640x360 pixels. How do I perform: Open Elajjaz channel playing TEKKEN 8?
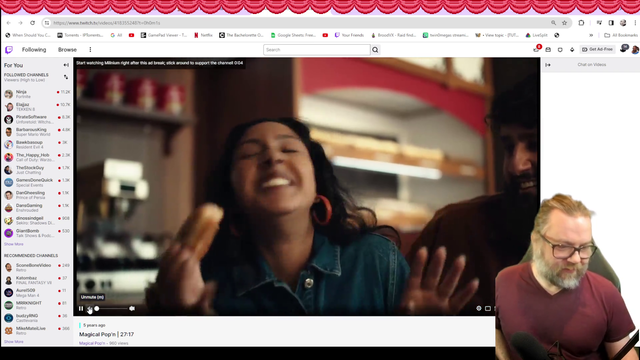37,107
